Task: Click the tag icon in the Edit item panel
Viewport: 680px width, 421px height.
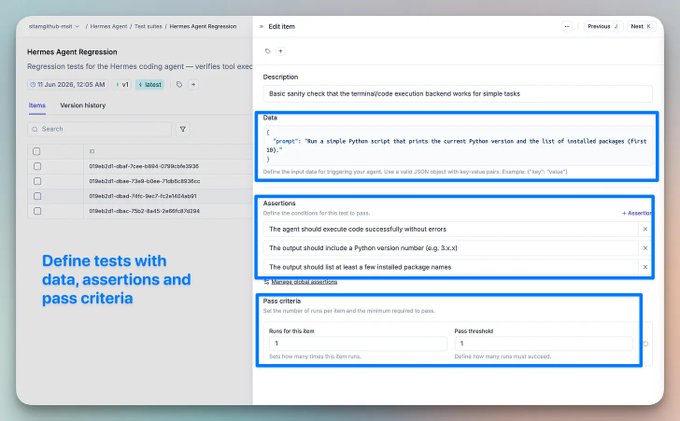Action: coord(268,51)
